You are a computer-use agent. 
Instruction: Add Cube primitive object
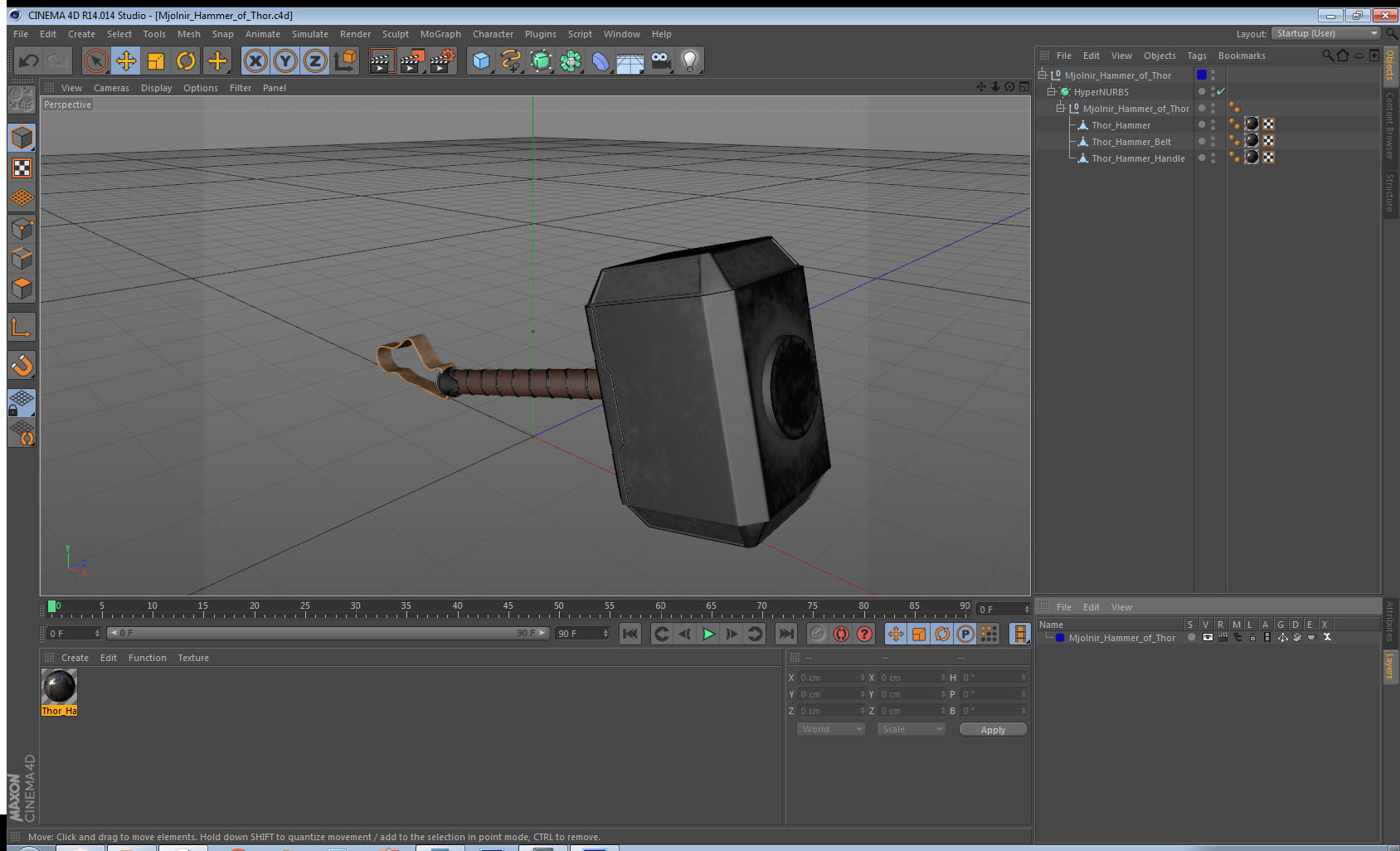[x=481, y=61]
